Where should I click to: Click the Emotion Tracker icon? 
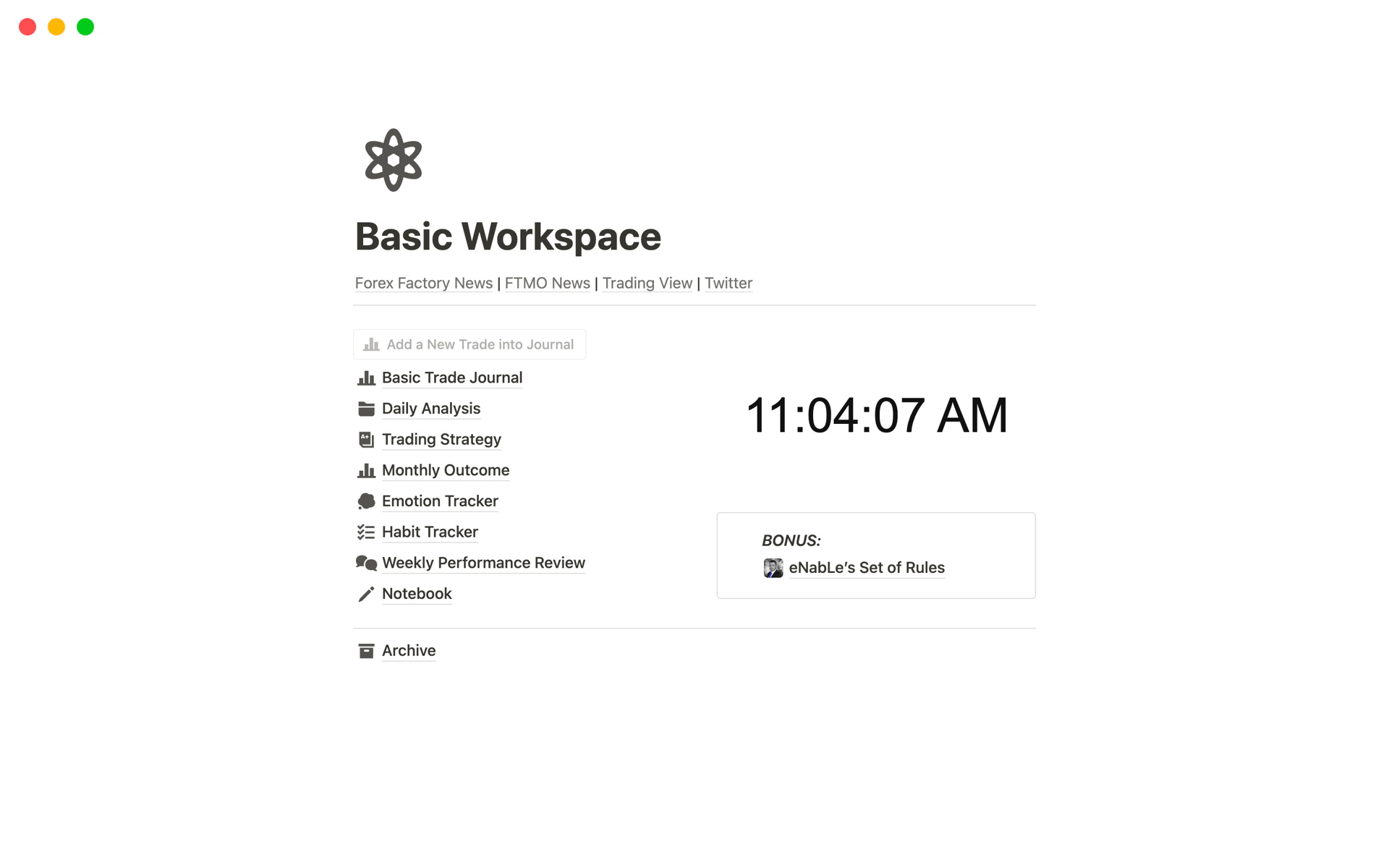click(366, 500)
